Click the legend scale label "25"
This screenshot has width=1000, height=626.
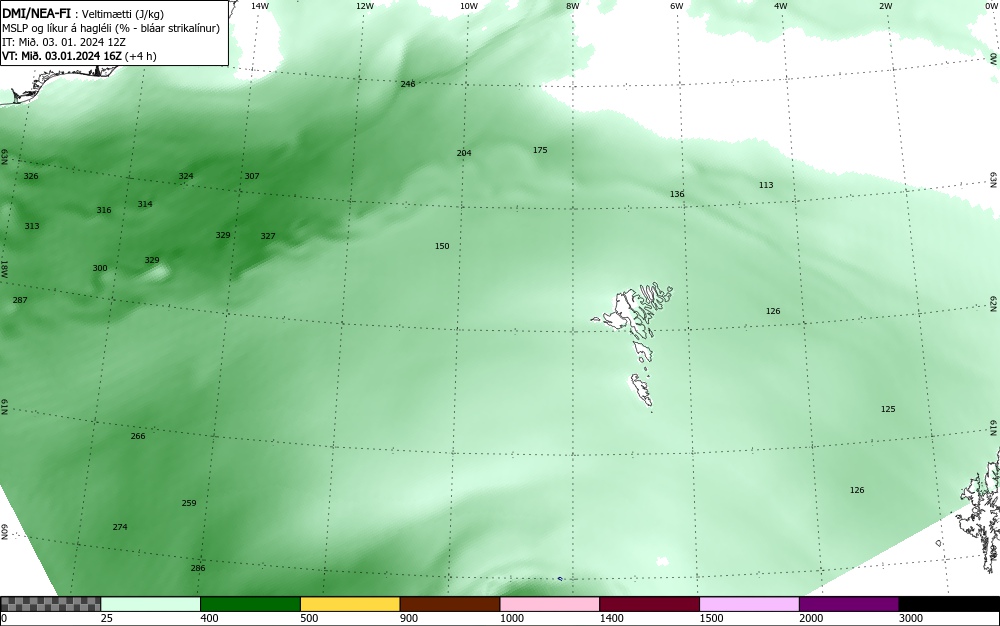point(107,618)
